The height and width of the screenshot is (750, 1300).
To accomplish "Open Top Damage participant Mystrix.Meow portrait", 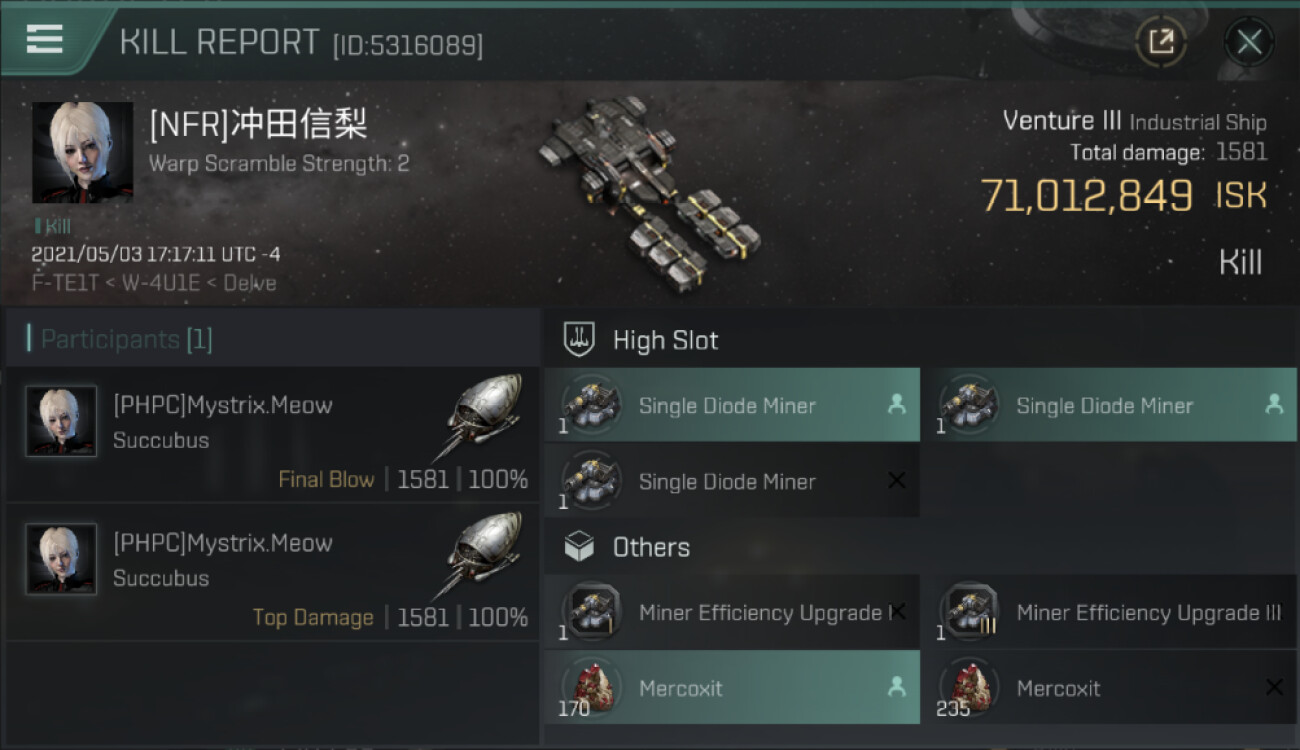I will point(61,559).
